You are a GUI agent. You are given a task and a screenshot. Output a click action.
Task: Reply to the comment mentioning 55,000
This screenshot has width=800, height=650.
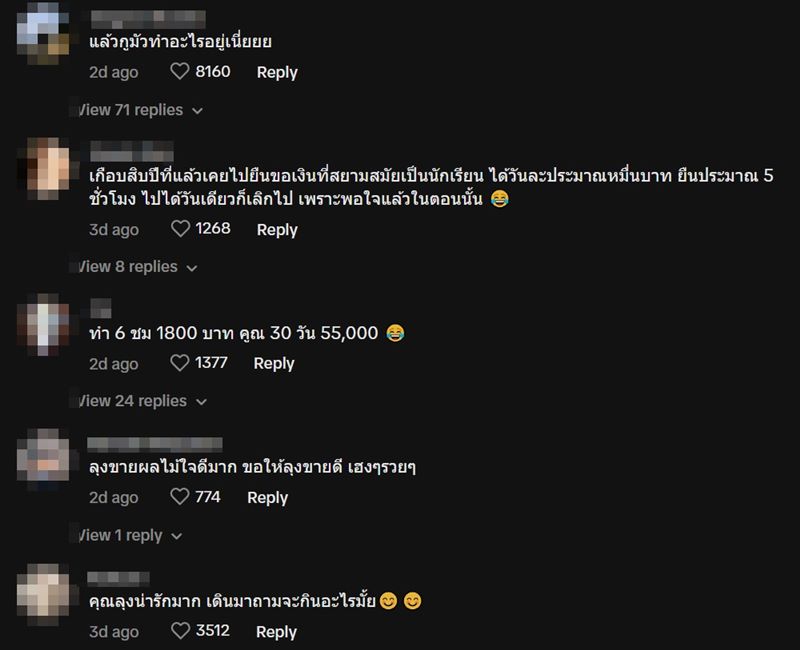coord(274,363)
